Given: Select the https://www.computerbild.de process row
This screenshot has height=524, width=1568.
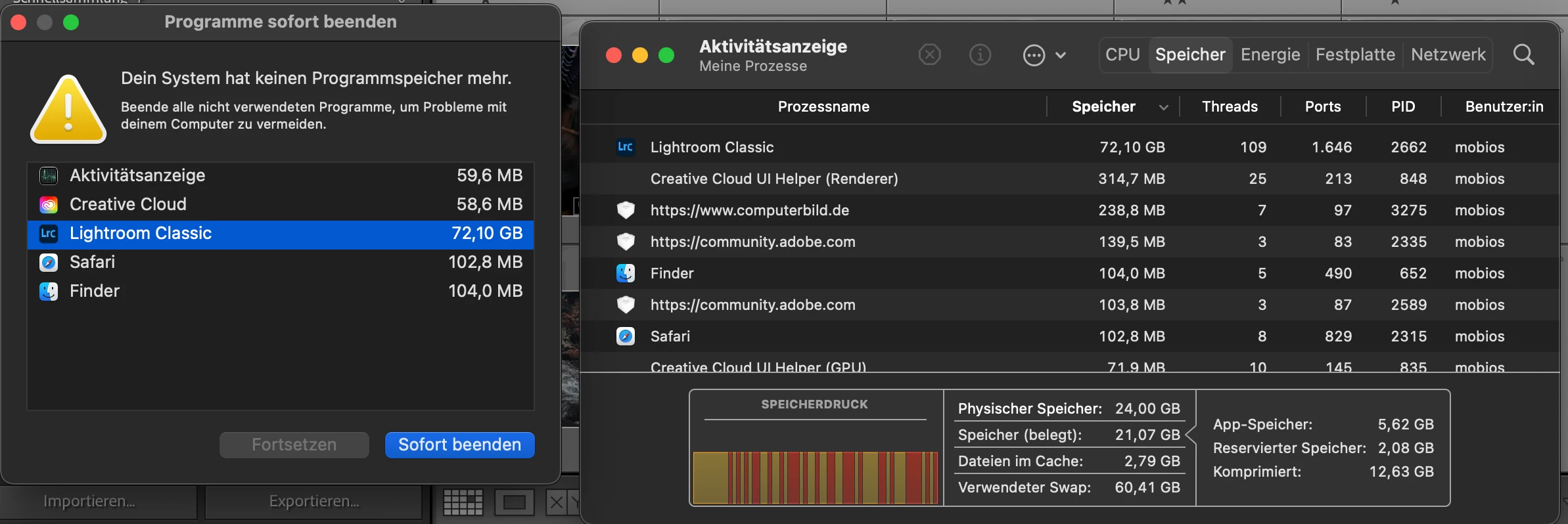Looking at the screenshot, I should [1070, 210].
